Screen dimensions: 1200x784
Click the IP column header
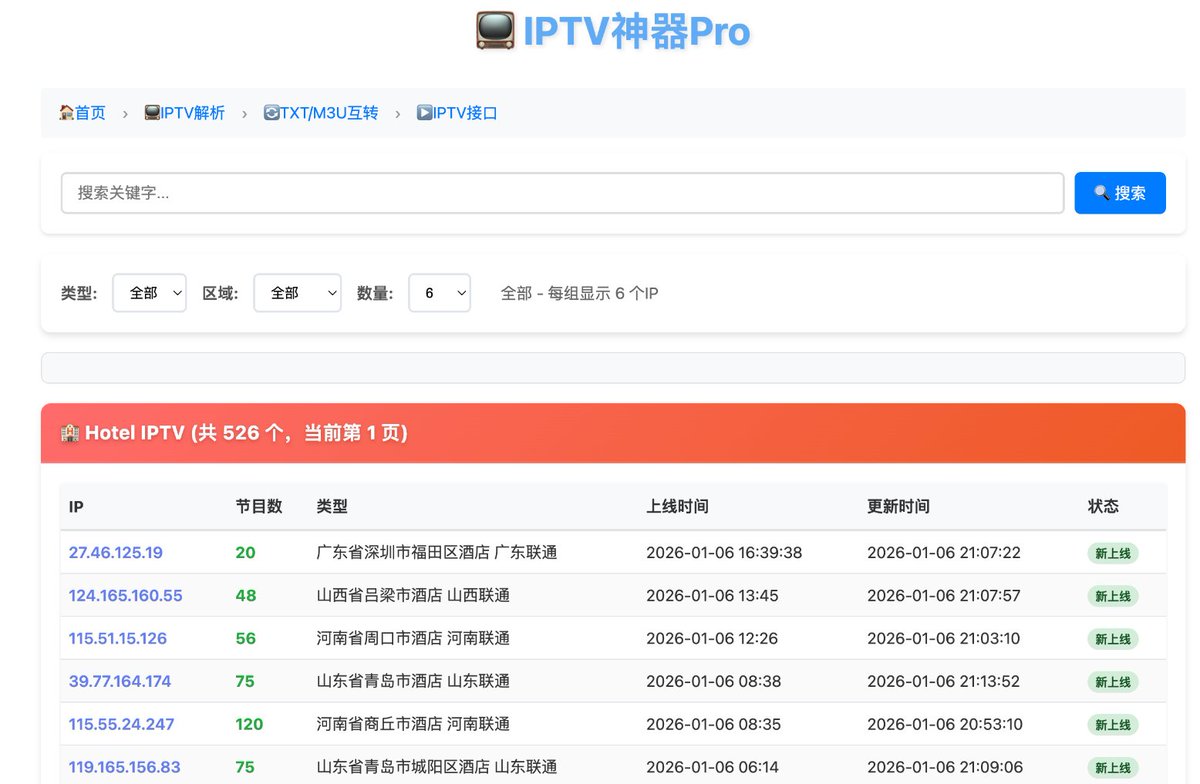pos(76,507)
